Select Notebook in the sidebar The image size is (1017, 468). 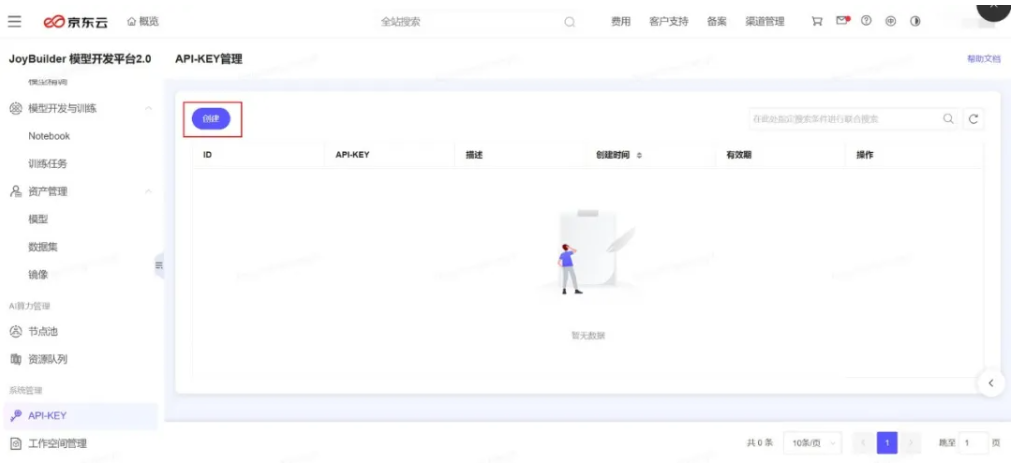coord(49,136)
